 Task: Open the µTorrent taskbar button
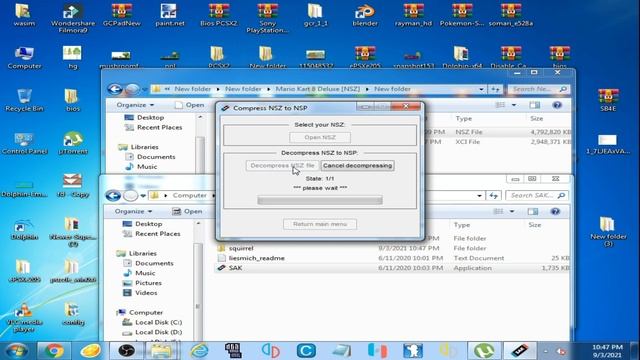click(484, 351)
